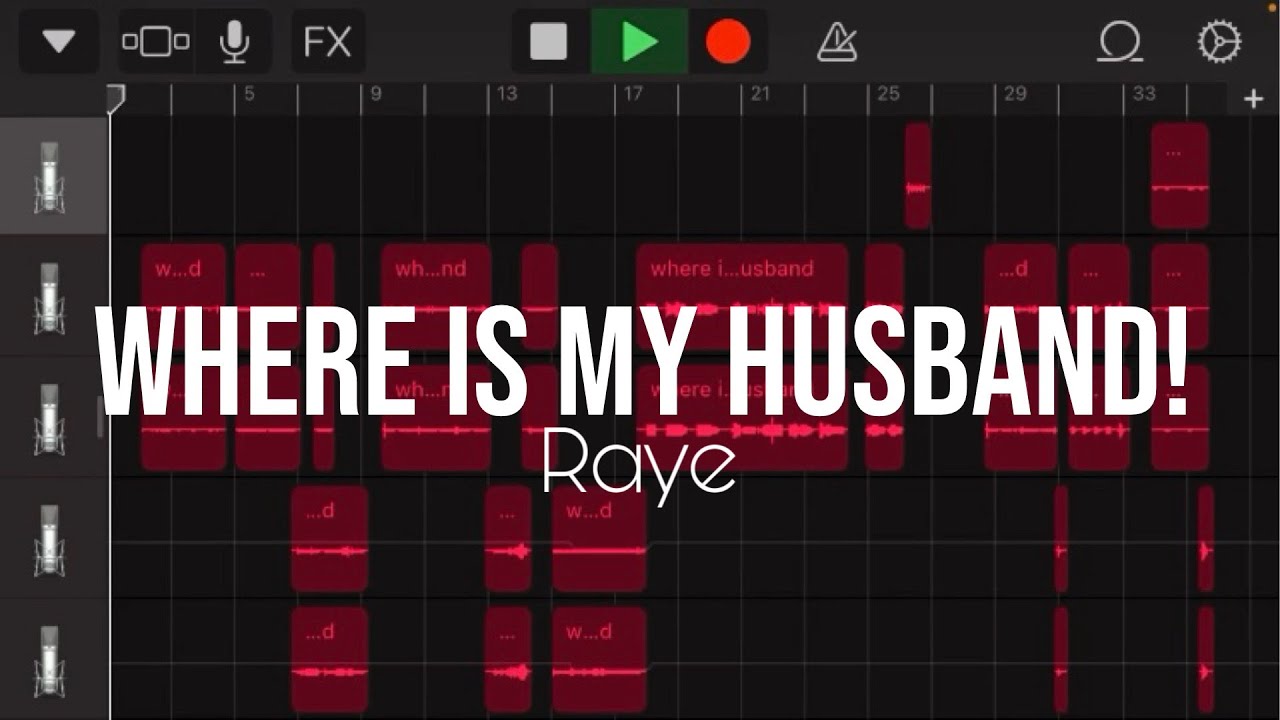Select the 'wh...nd' region on track two
This screenshot has width=1280, height=720.
point(436,296)
